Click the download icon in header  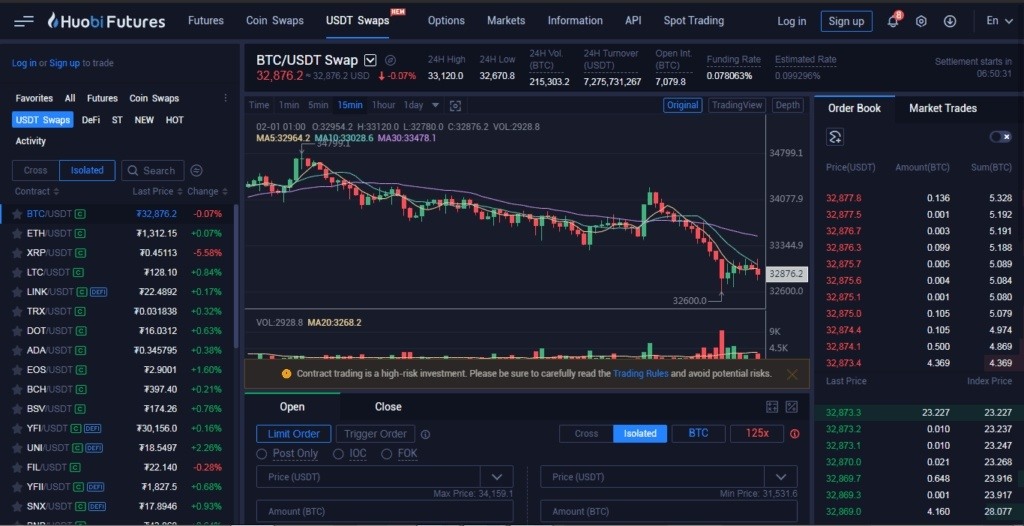950,21
